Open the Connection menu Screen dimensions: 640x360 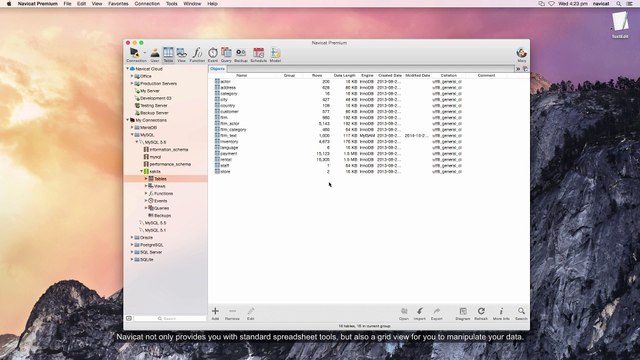pyautogui.click(x=147, y=4)
